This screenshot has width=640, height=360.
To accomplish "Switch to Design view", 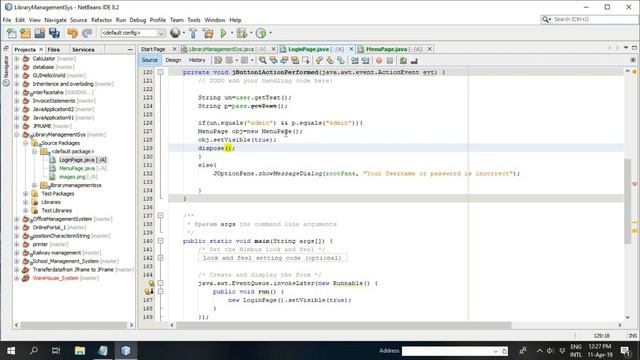I will point(173,60).
